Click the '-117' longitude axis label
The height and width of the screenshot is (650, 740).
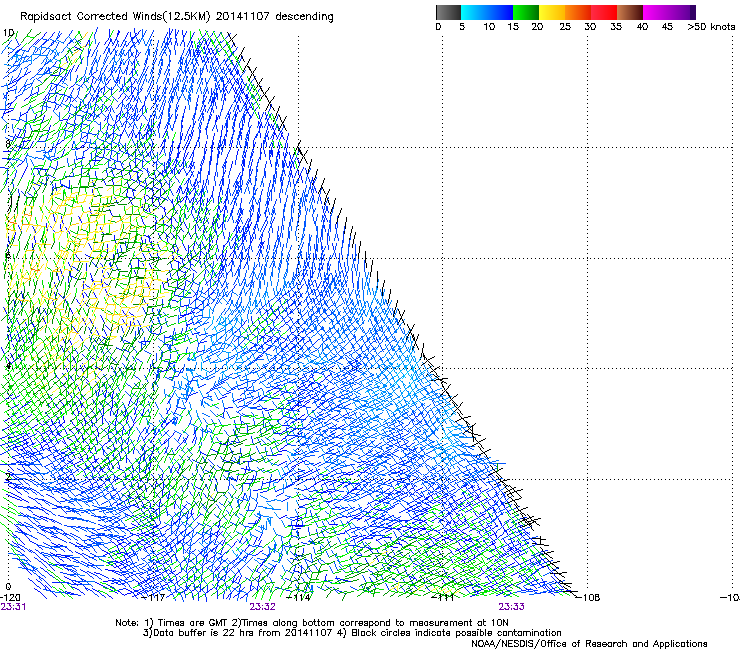click(154, 598)
